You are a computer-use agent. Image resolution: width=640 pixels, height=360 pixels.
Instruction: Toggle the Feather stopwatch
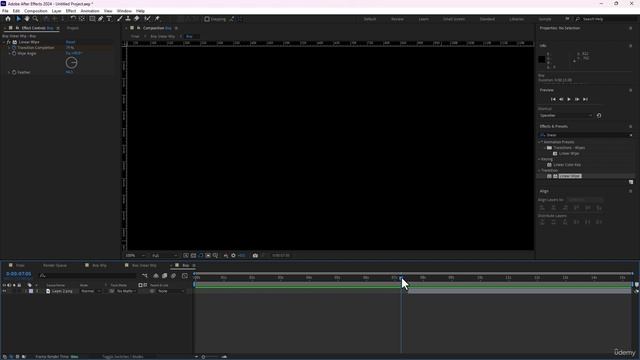(14, 72)
